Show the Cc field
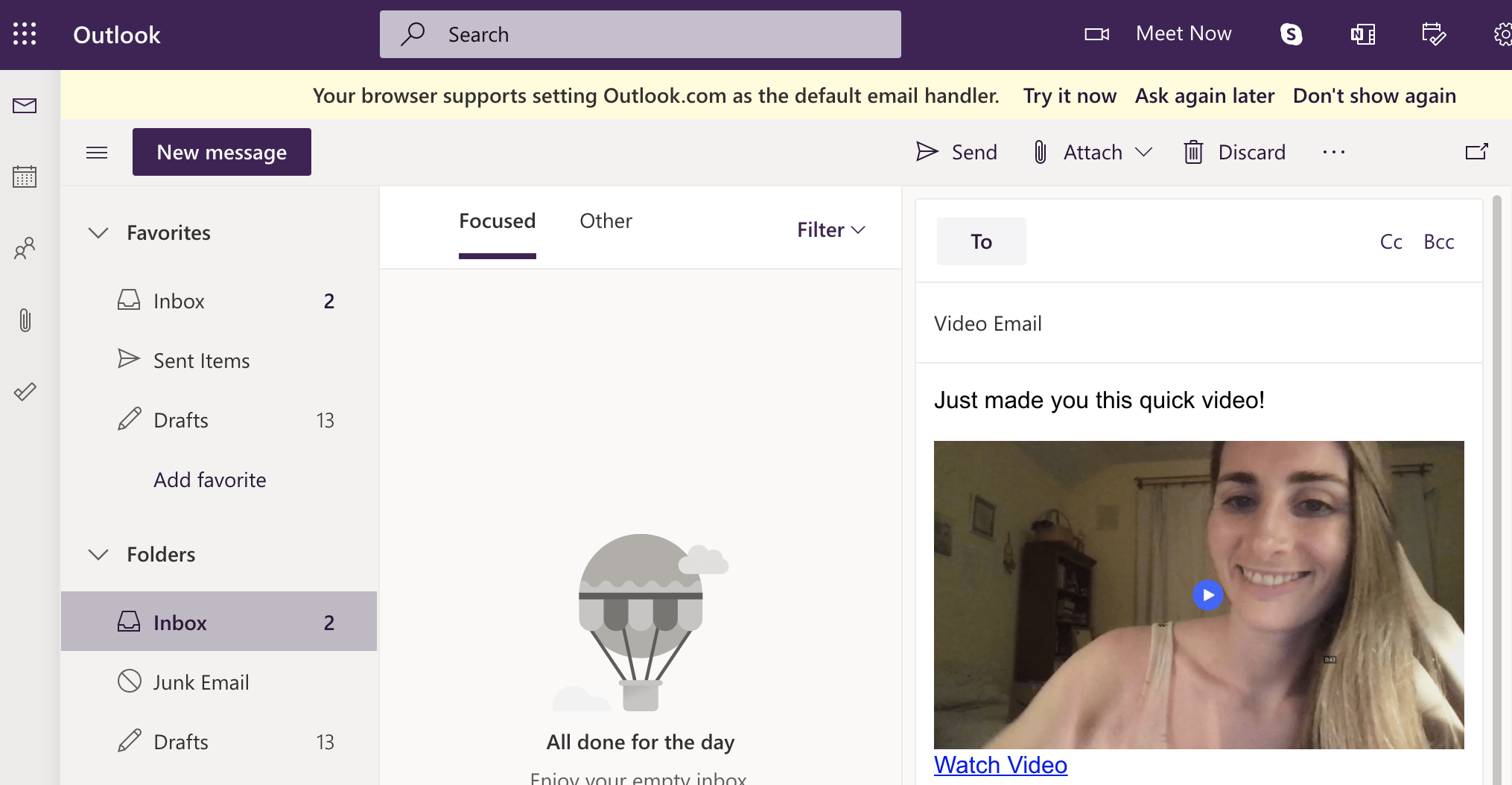1512x785 pixels. (1391, 241)
